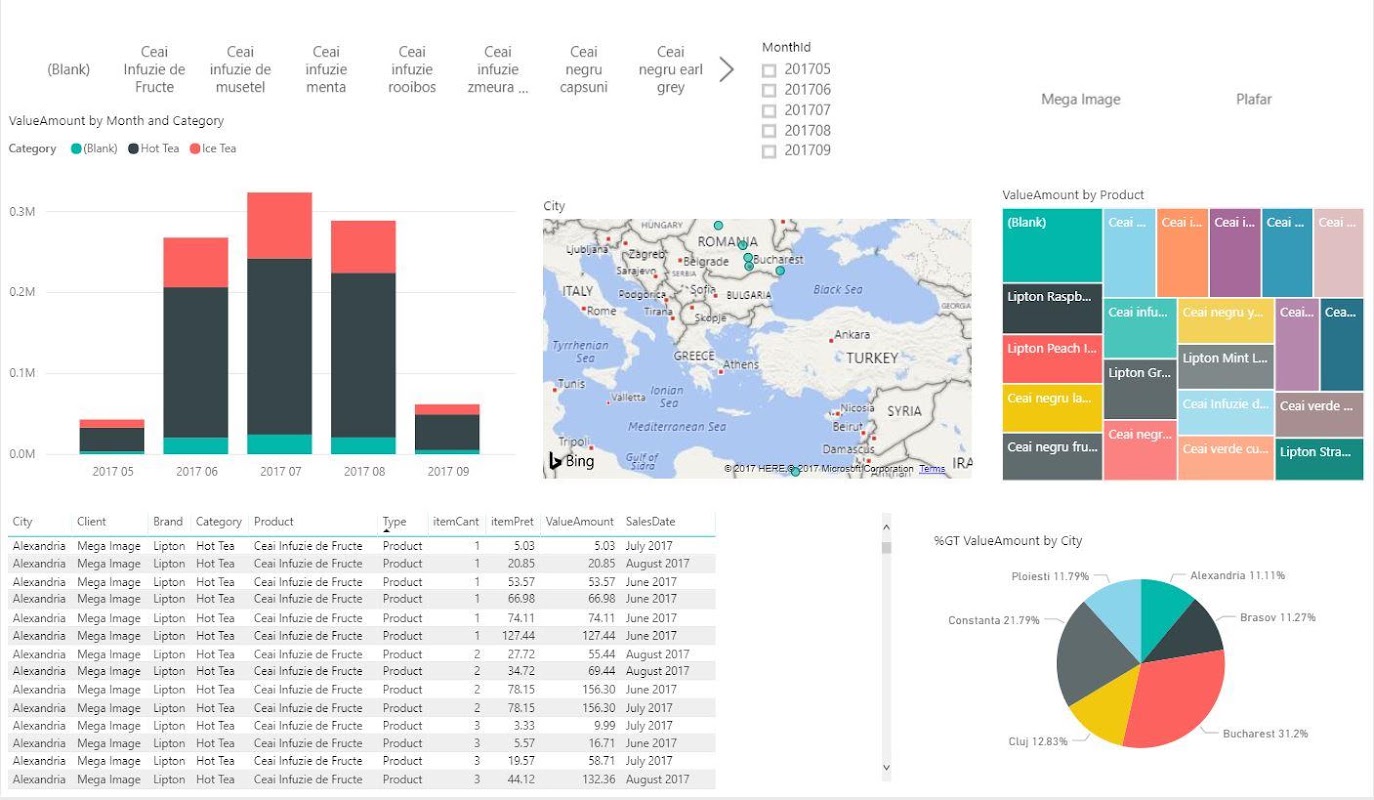Select the Plafar client slicer
This screenshot has height=800, width=1374.
coord(1254,99)
